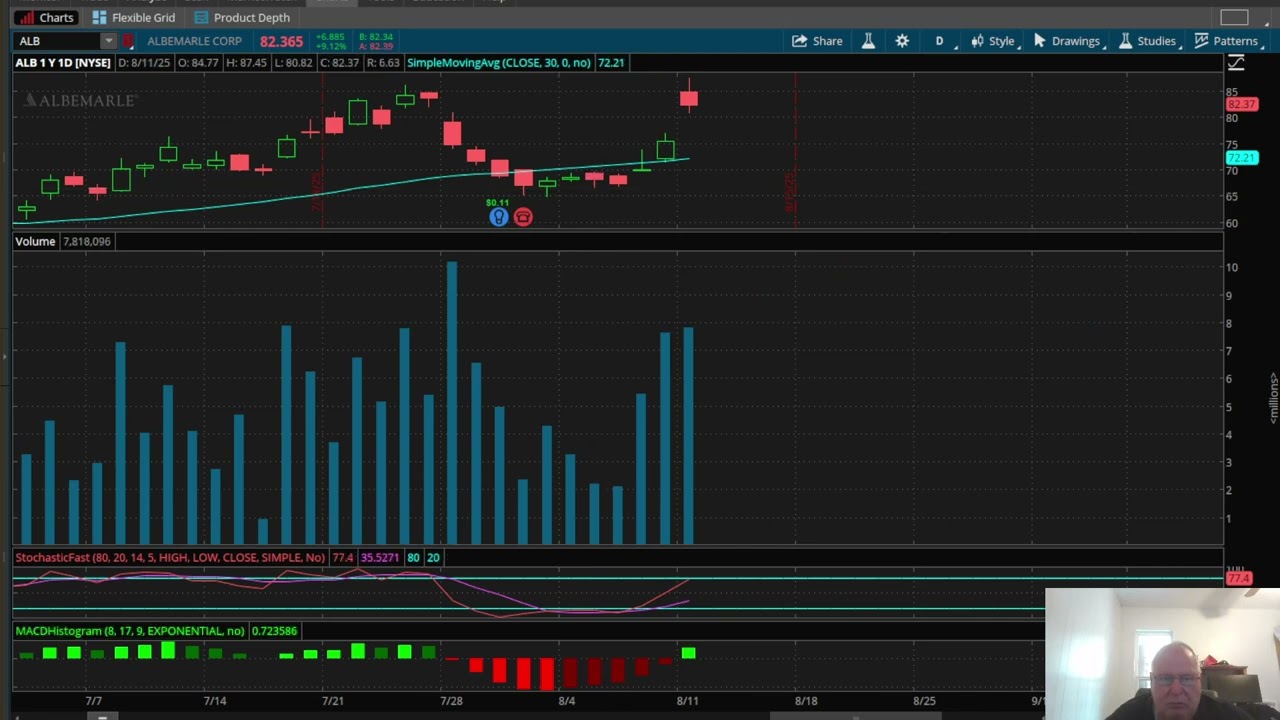Click the latest red candle on 8/11
The width and height of the screenshot is (1280, 720).
pyautogui.click(x=688, y=98)
